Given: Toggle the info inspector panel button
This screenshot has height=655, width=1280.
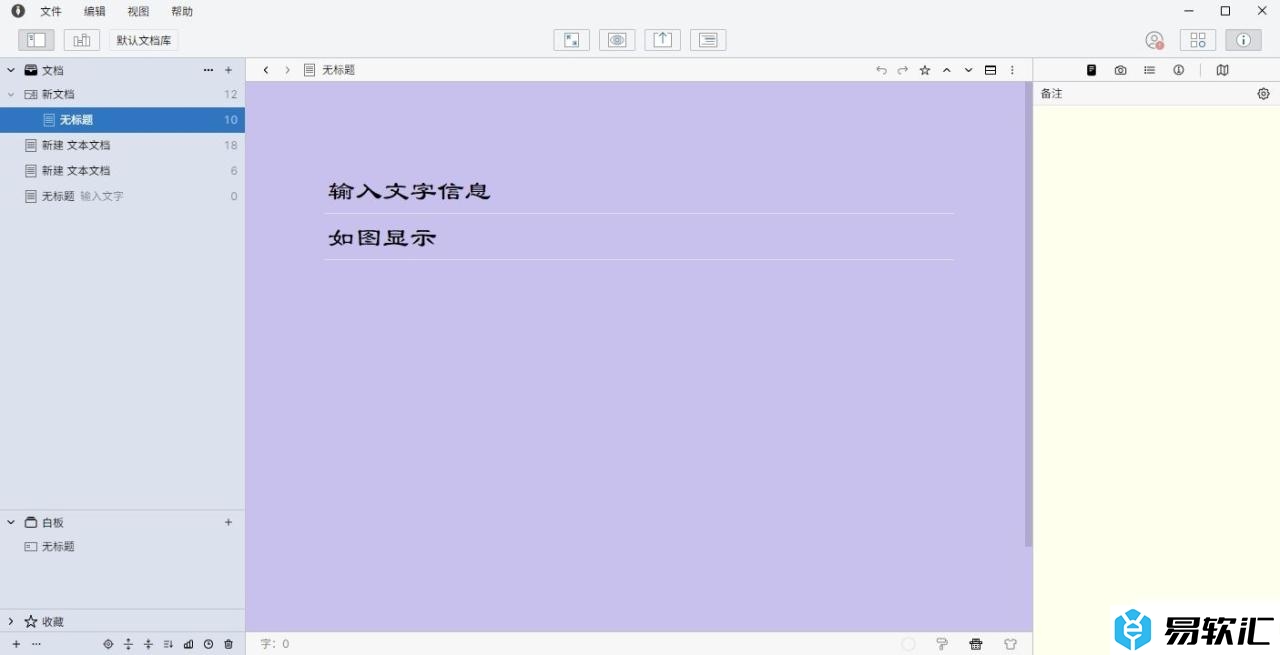Looking at the screenshot, I should pos(1243,40).
